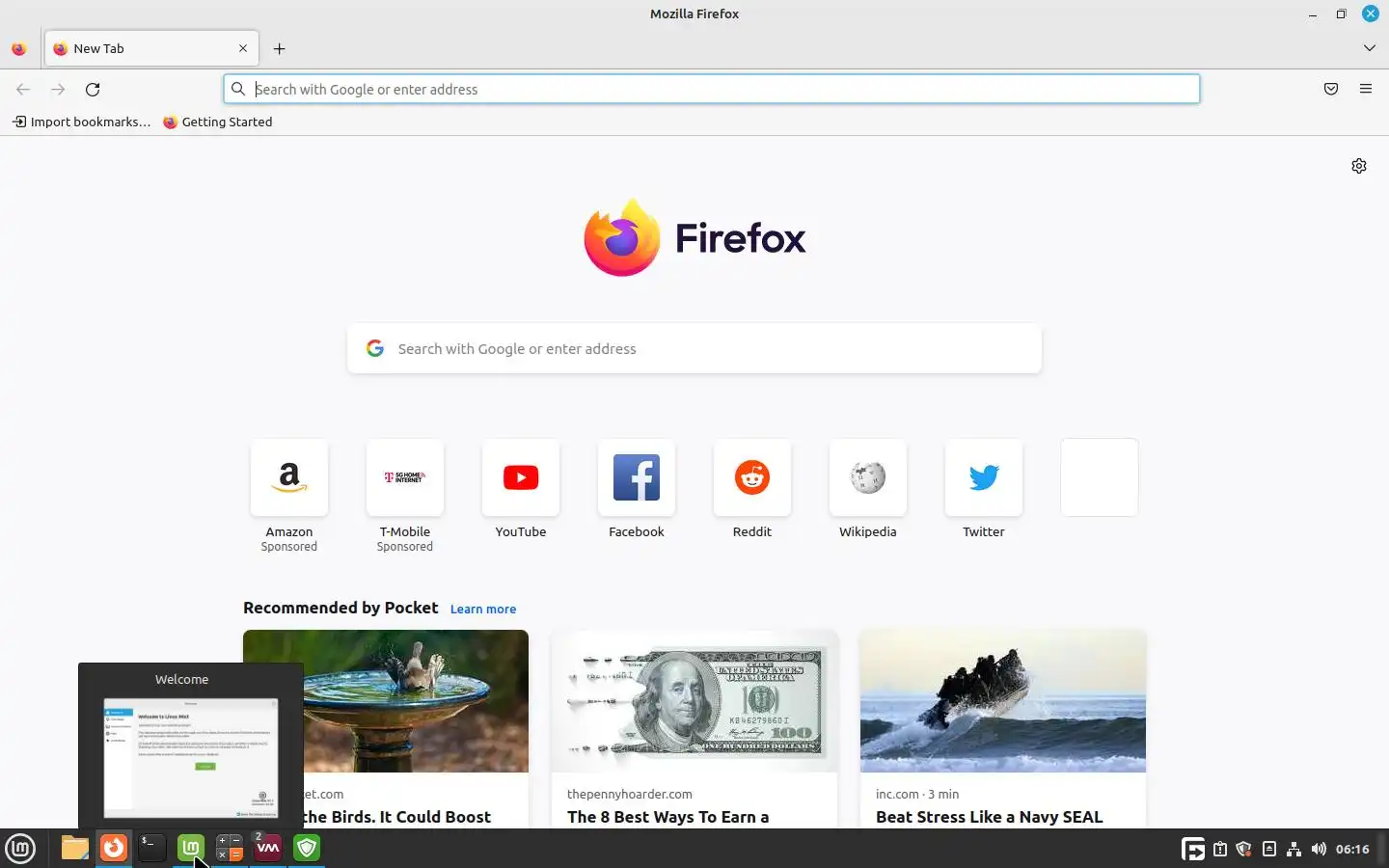Click the magnifier icon in the address bar

(x=238, y=90)
